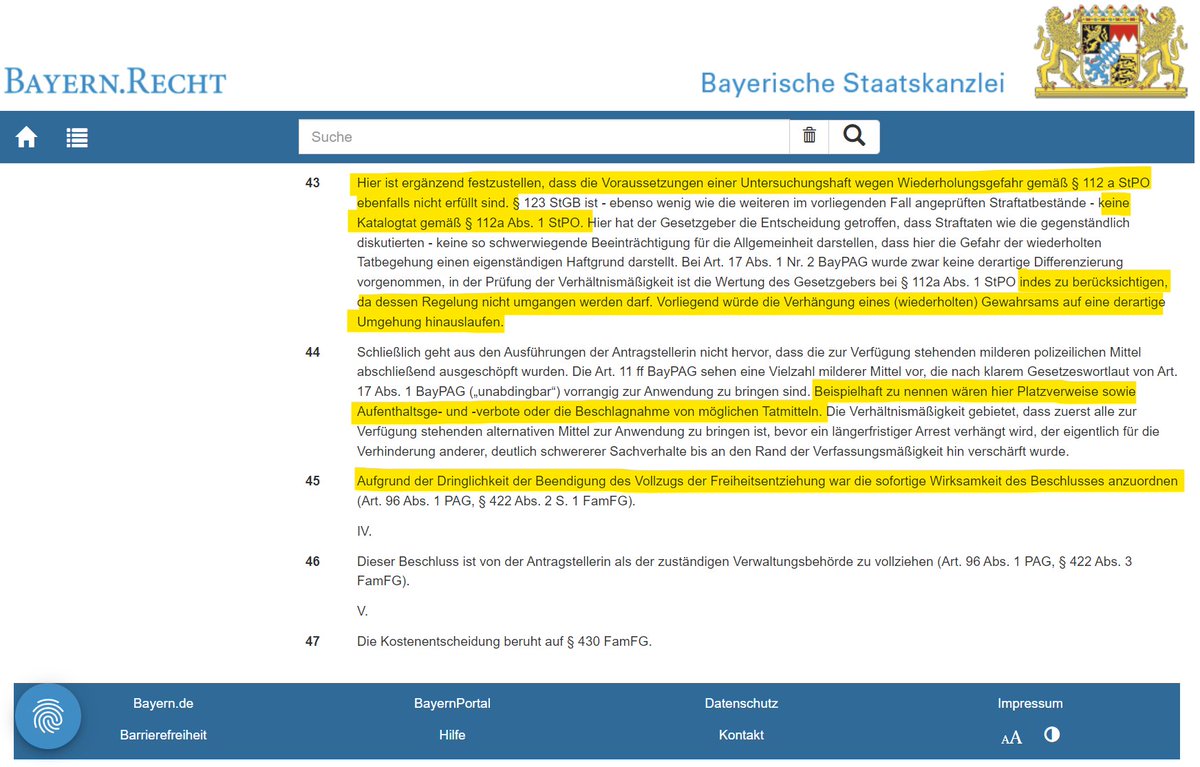The width and height of the screenshot is (1200, 767).
Task: Click section heading IV.
Action: tap(364, 531)
